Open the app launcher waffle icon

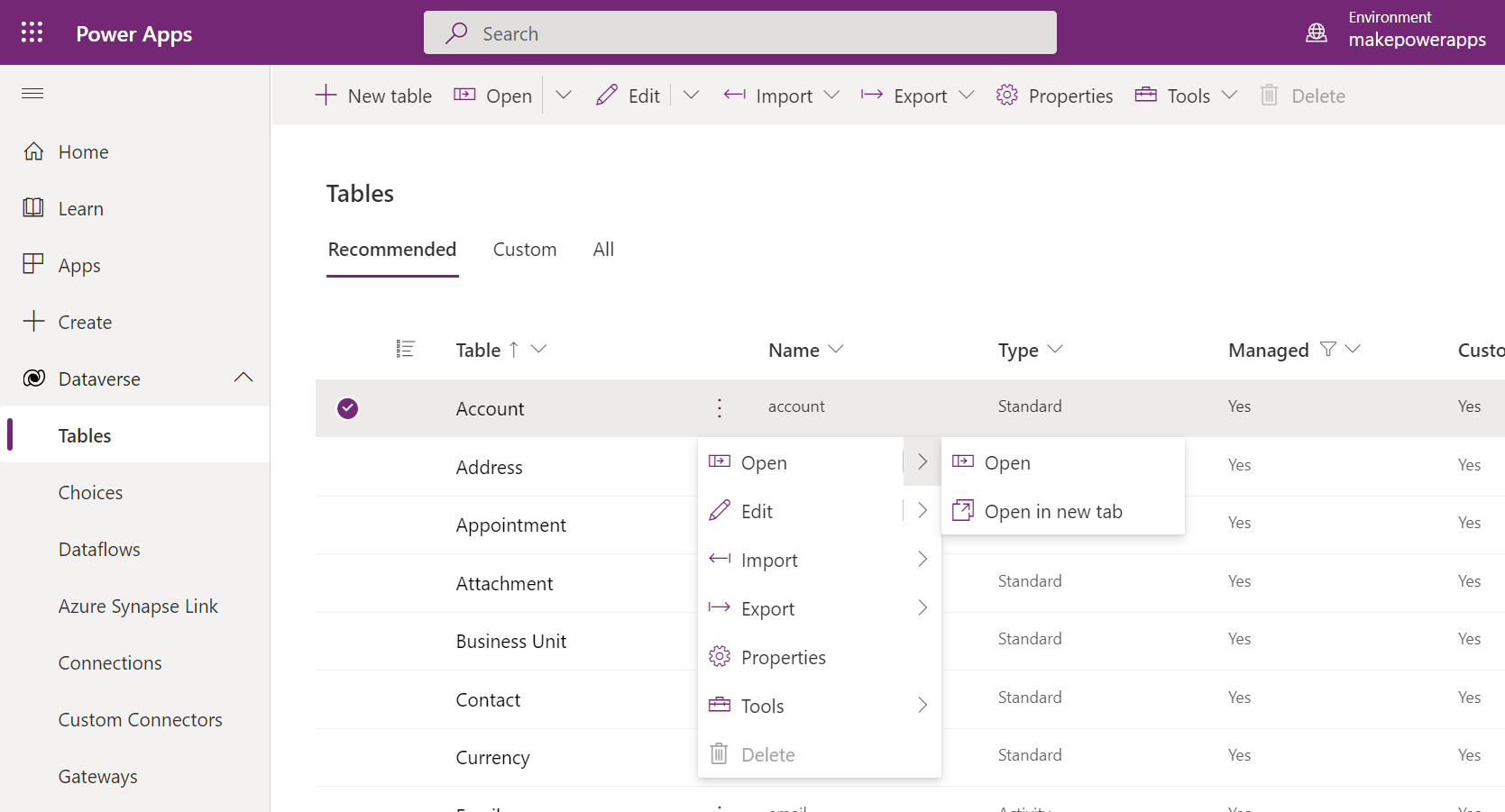32,32
